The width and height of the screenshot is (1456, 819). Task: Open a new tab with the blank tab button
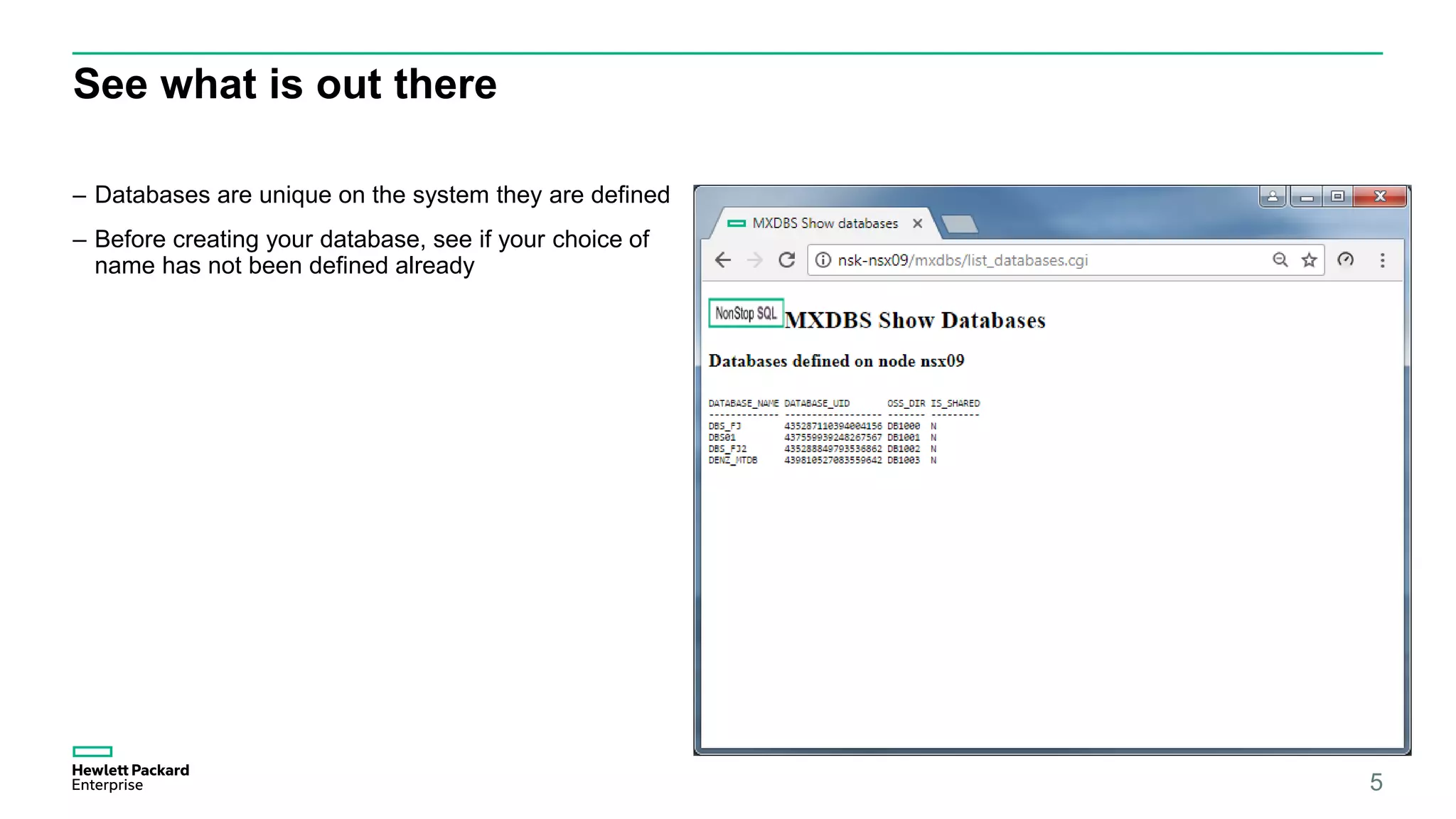pos(960,225)
